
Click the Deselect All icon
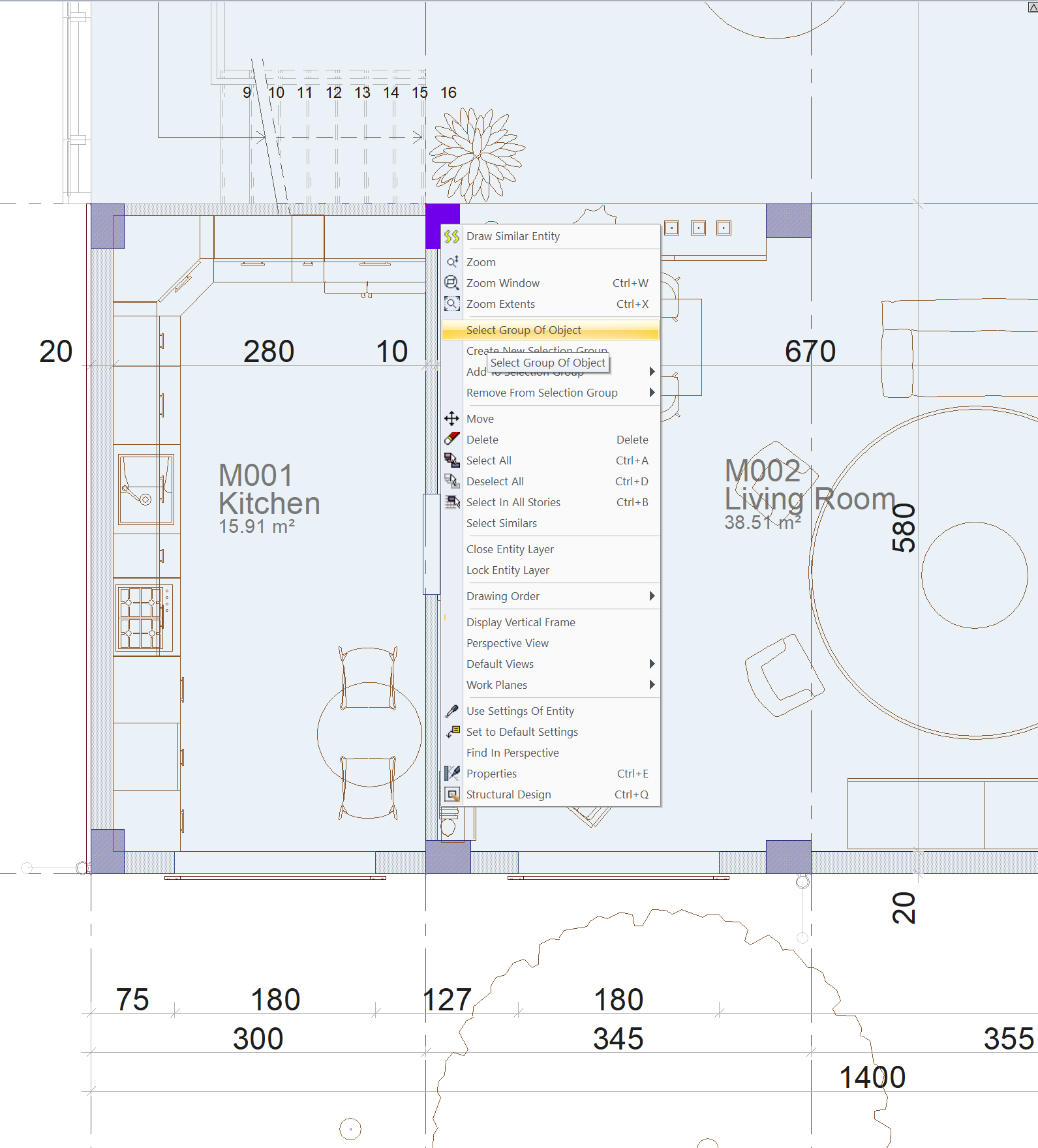pyautogui.click(x=451, y=481)
